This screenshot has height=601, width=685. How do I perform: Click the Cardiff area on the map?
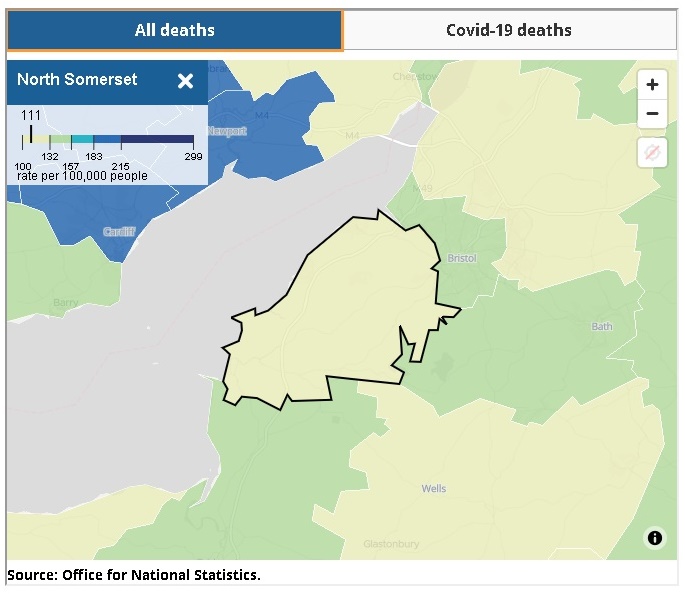click(118, 232)
